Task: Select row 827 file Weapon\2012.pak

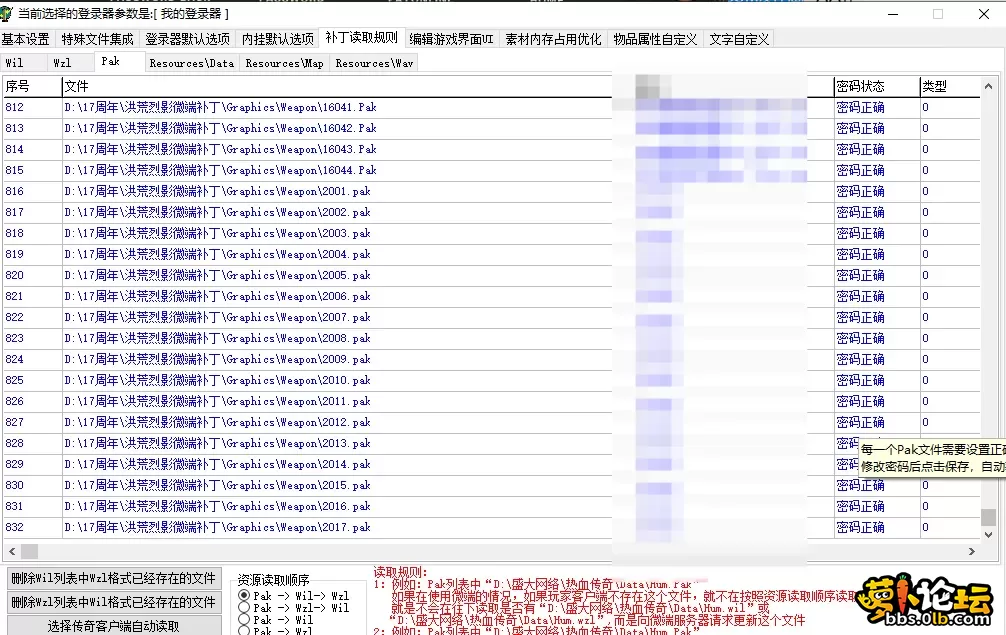Action: pos(217,423)
